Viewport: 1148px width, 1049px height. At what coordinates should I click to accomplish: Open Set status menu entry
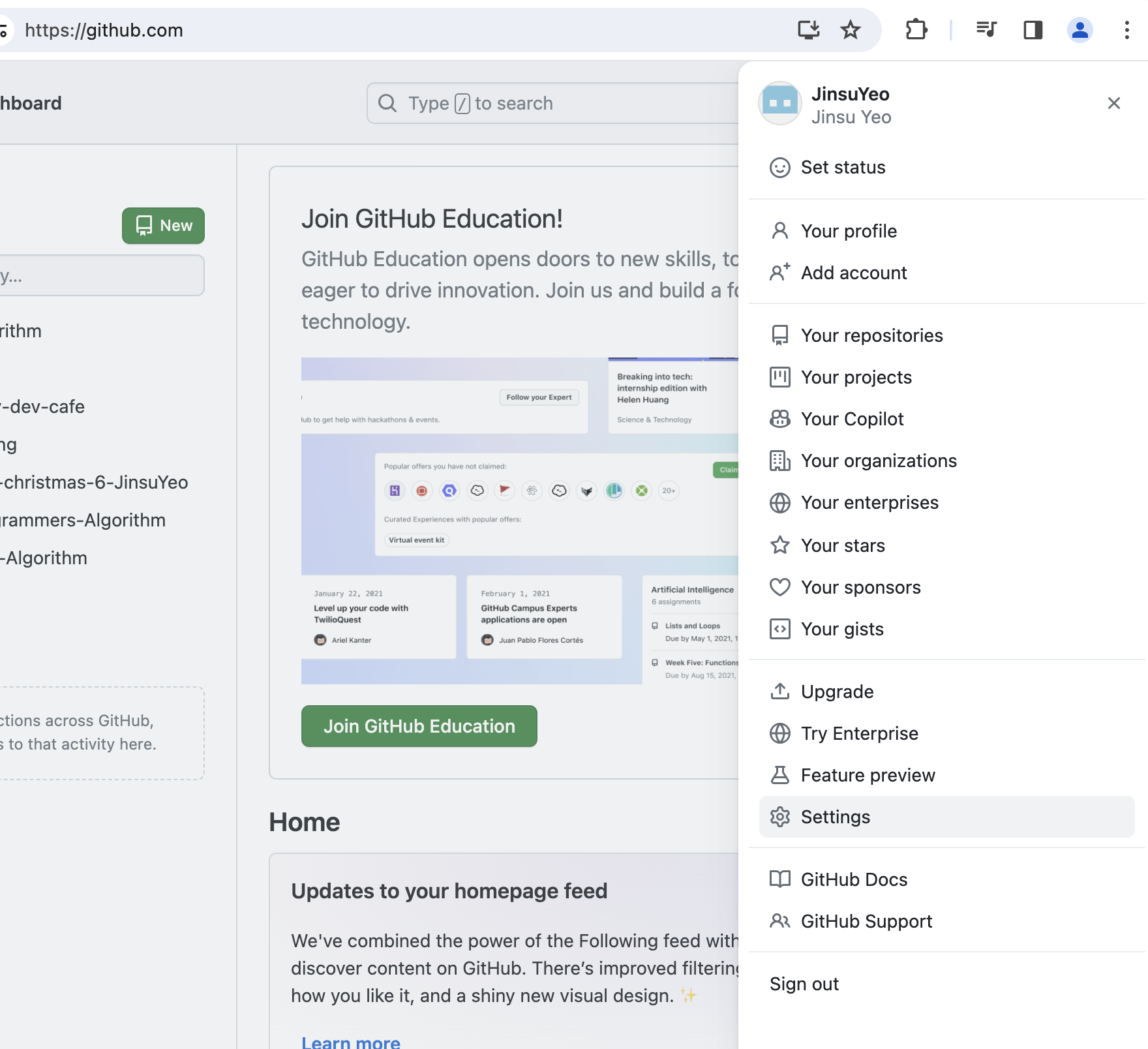(x=946, y=168)
